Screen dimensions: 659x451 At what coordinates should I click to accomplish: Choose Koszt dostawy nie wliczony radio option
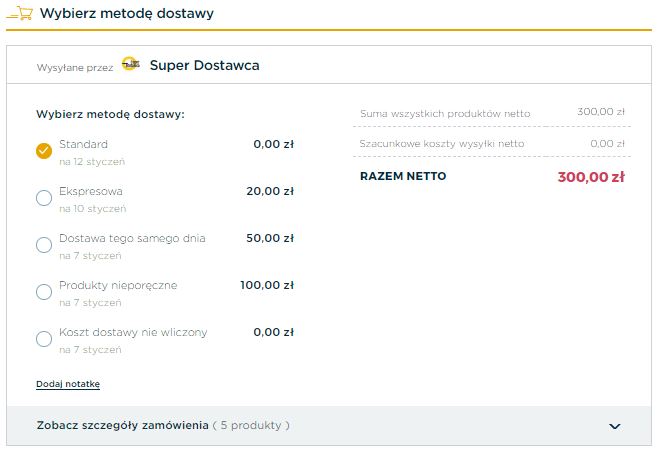(x=44, y=339)
